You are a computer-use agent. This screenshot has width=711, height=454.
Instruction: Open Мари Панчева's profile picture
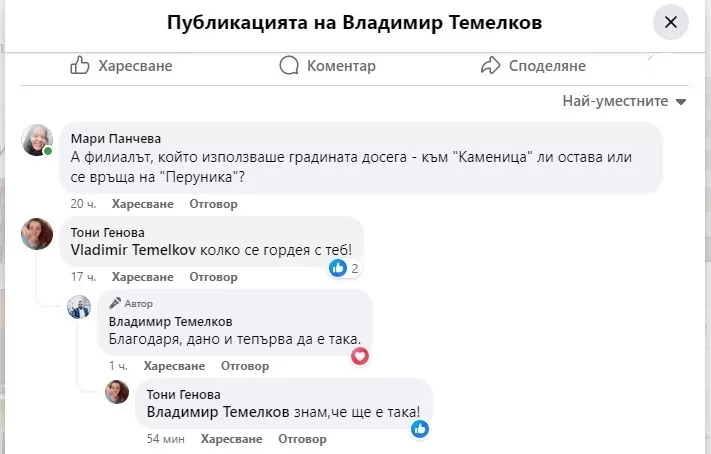tap(37, 140)
